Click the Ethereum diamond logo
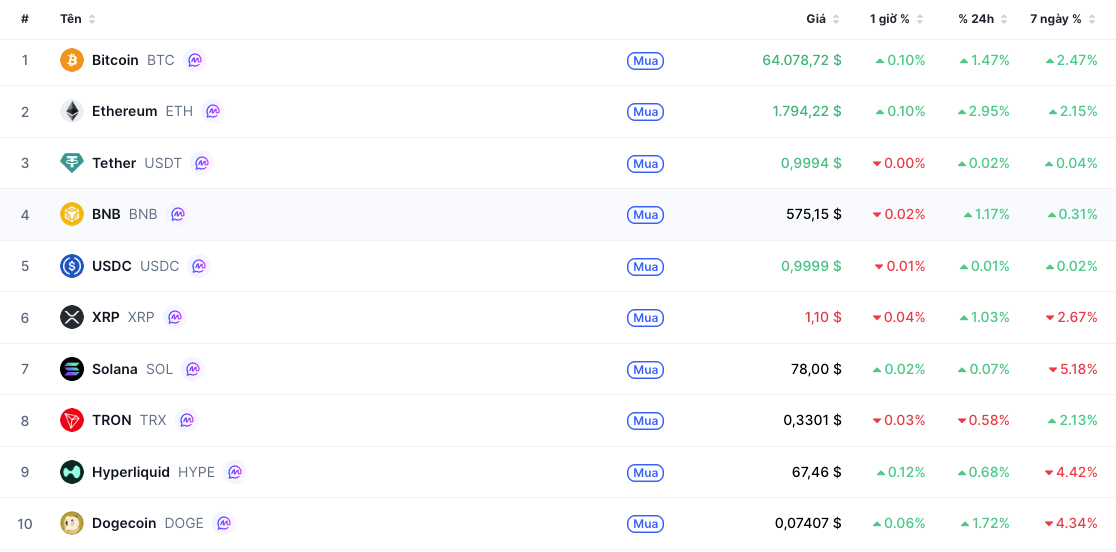The height and width of the screenshot is (552, 1116). pos(72,112)
